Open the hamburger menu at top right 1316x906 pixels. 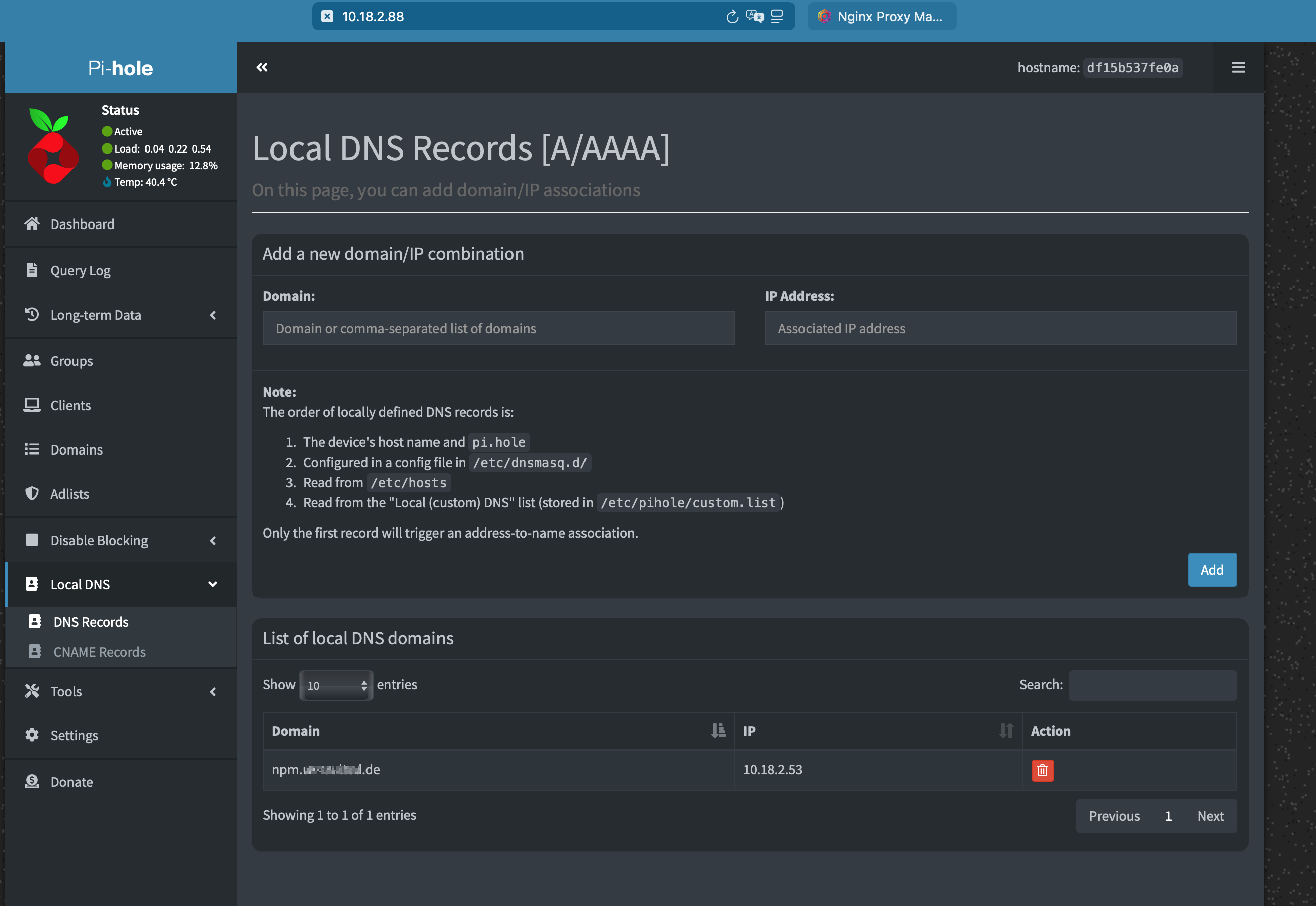click(x=1238, y=67)
